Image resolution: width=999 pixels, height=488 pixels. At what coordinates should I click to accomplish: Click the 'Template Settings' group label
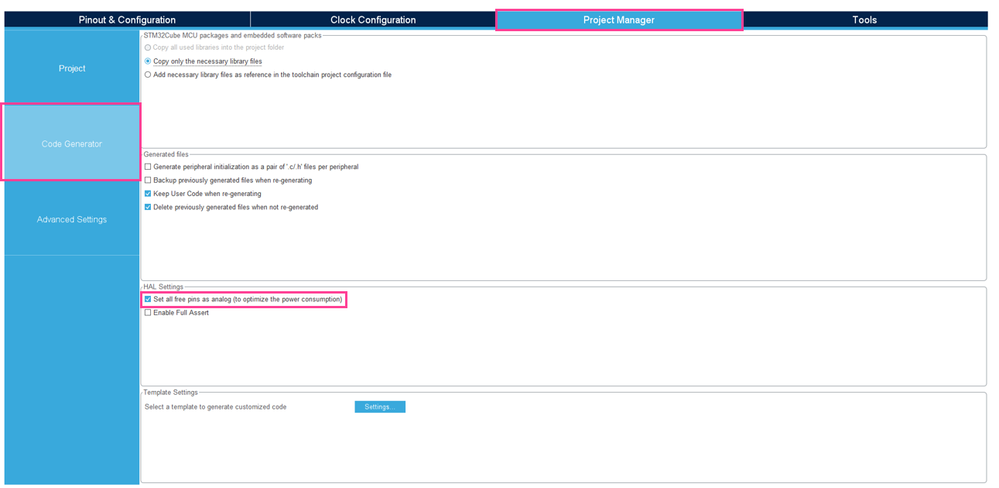coord(171,392)
